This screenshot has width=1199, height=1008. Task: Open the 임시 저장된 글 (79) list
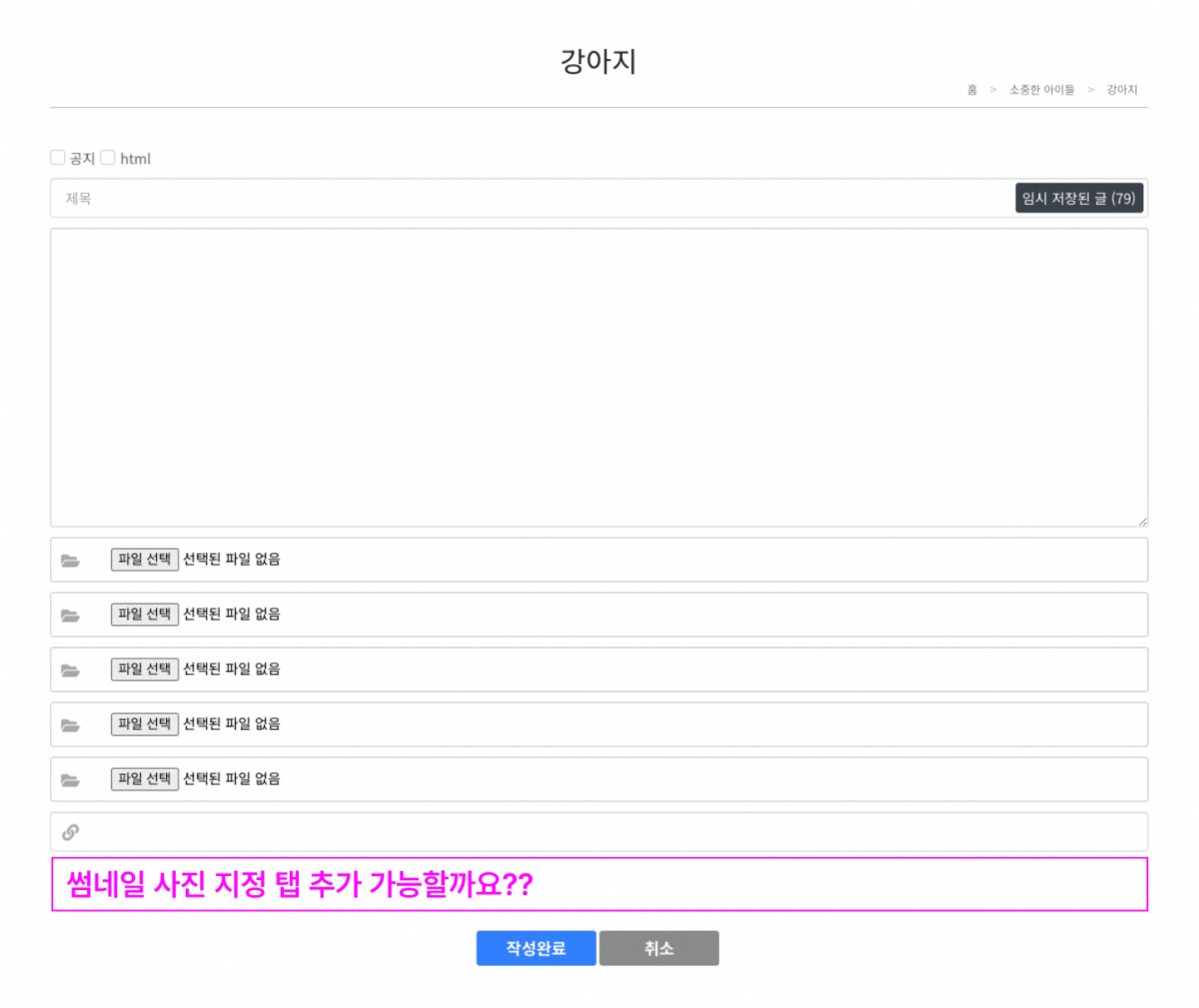[x=1078, y=199]
